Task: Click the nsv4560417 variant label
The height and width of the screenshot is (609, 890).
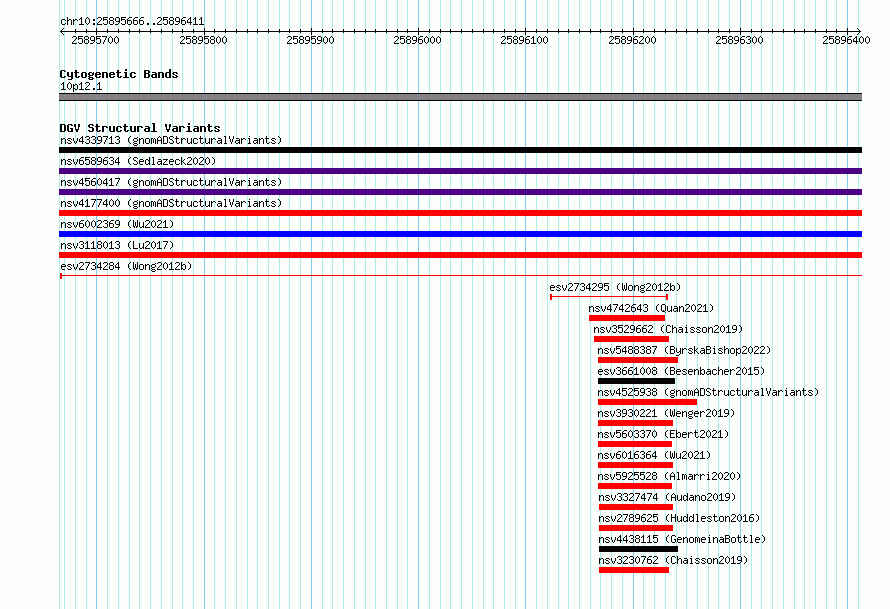Action: click(x=171, y=182)
